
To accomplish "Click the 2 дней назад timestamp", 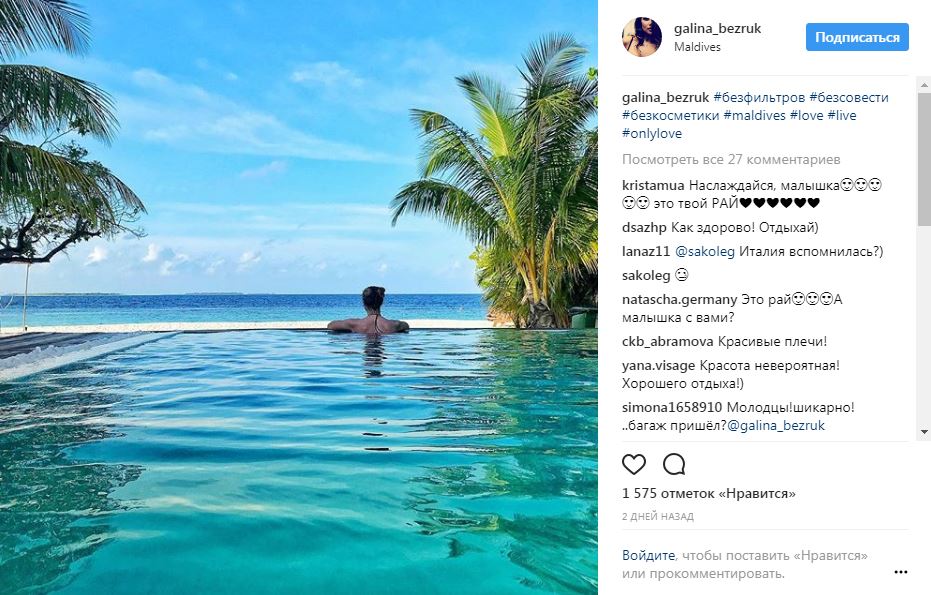I will coord(657,516).
